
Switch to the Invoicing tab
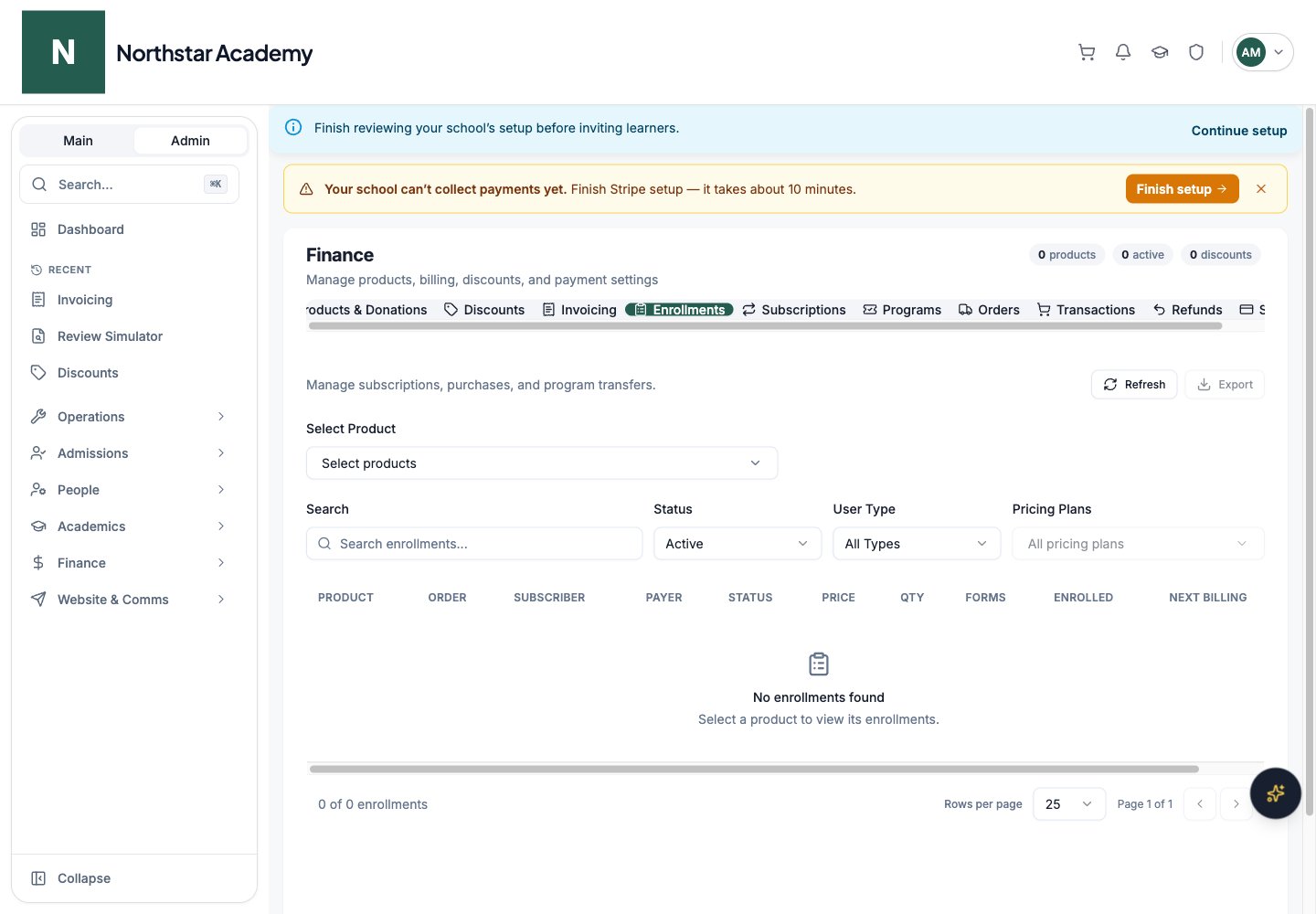579,310
